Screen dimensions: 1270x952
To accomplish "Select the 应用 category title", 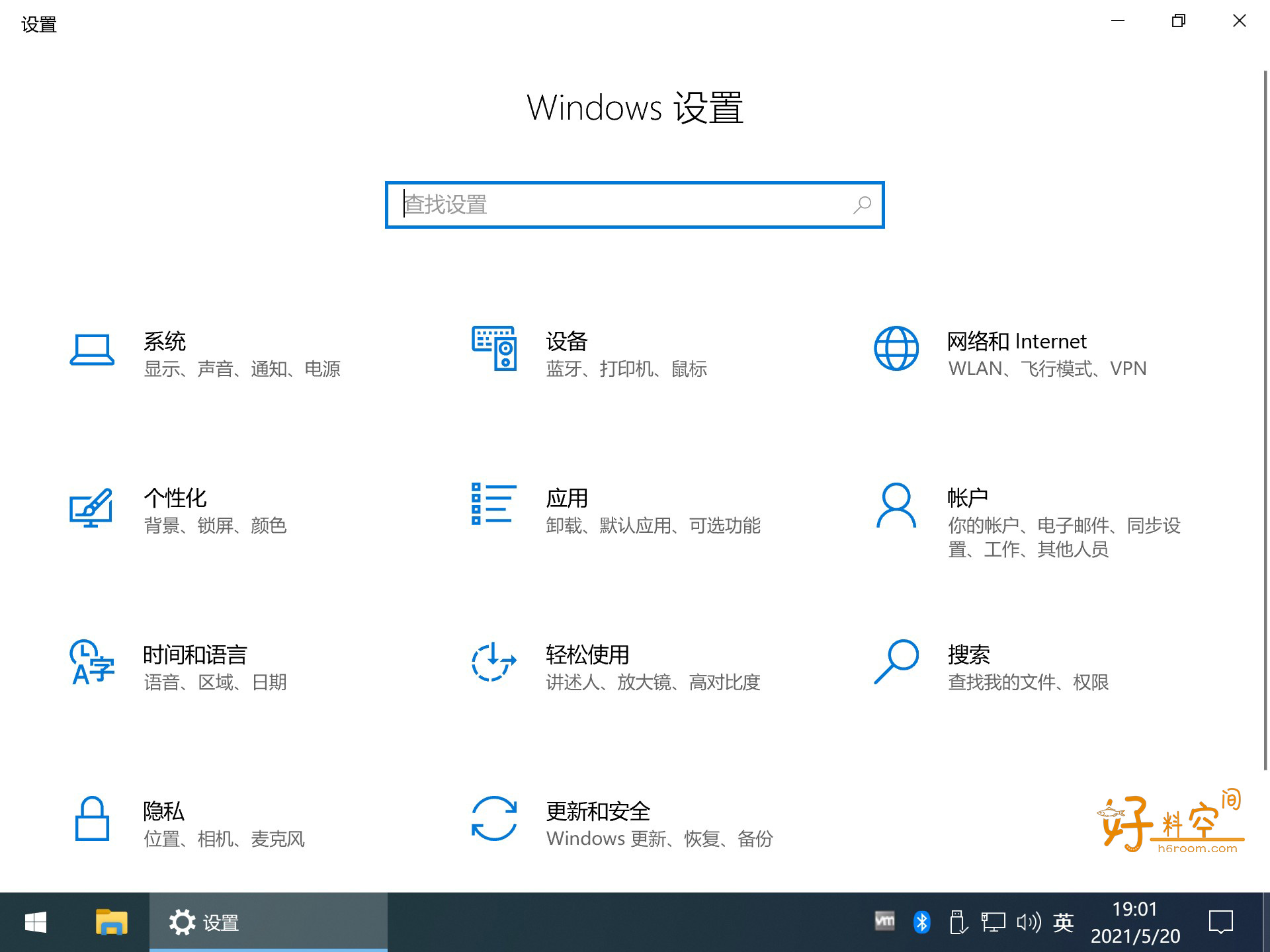I will click(x=567, y=498).
